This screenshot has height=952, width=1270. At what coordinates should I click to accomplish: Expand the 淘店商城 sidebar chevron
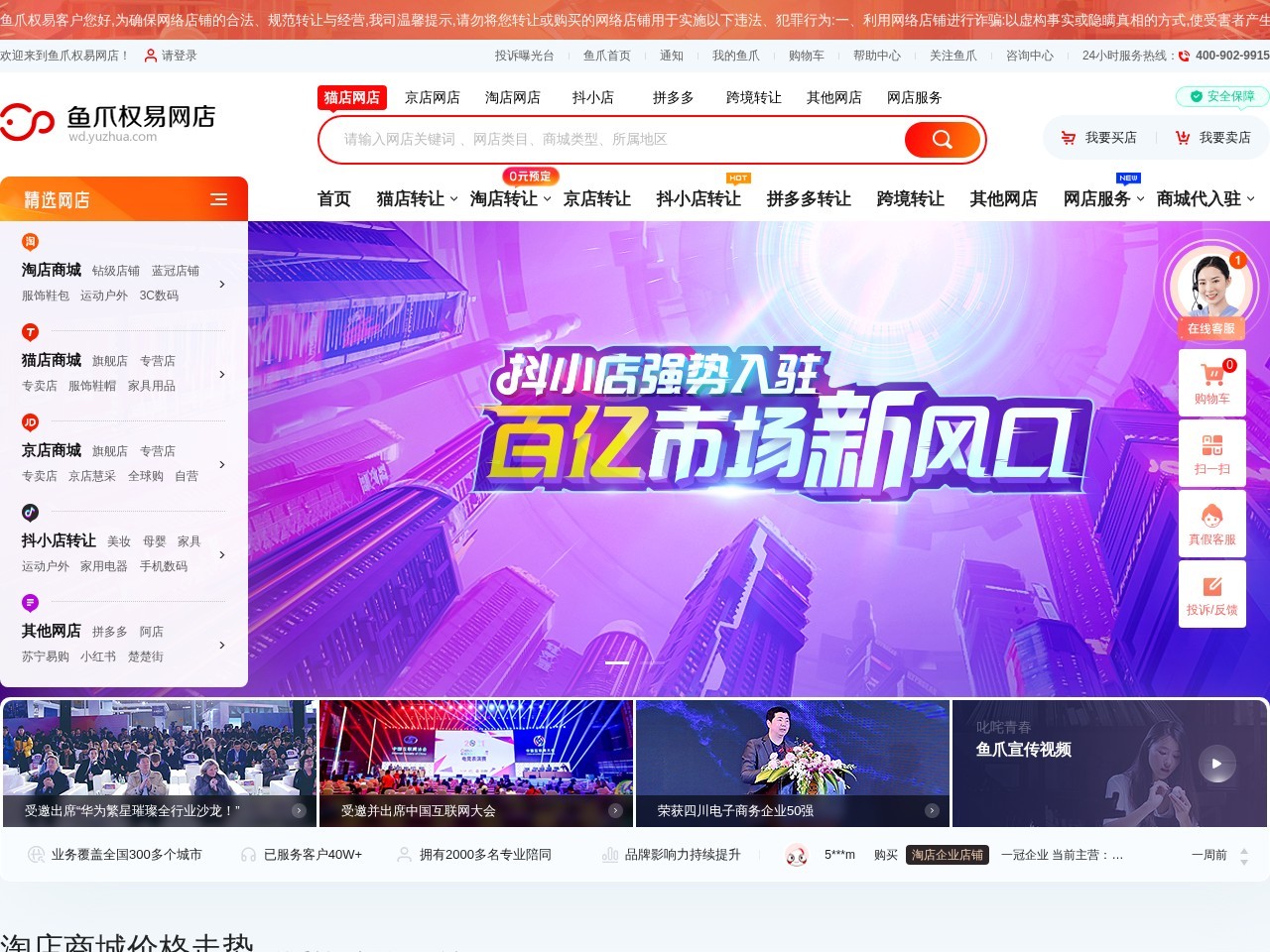point(222,285)
